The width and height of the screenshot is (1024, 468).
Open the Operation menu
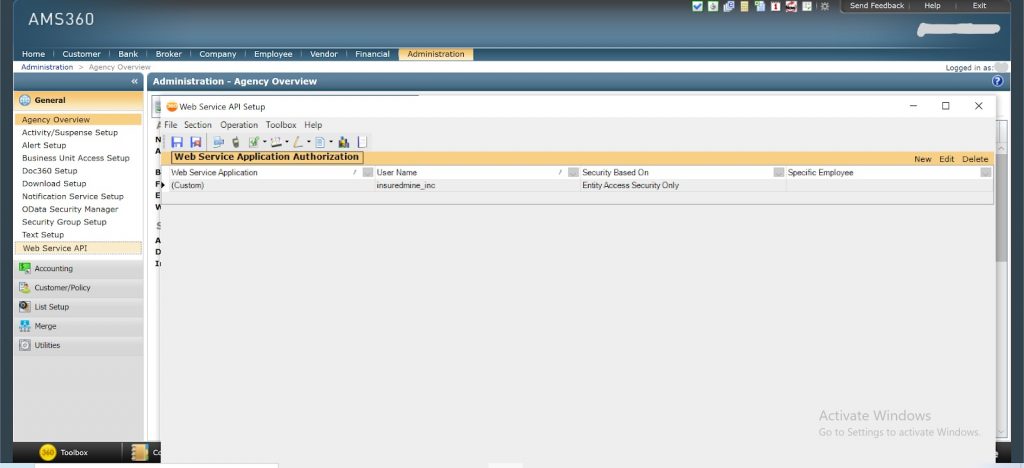[239, 125]
